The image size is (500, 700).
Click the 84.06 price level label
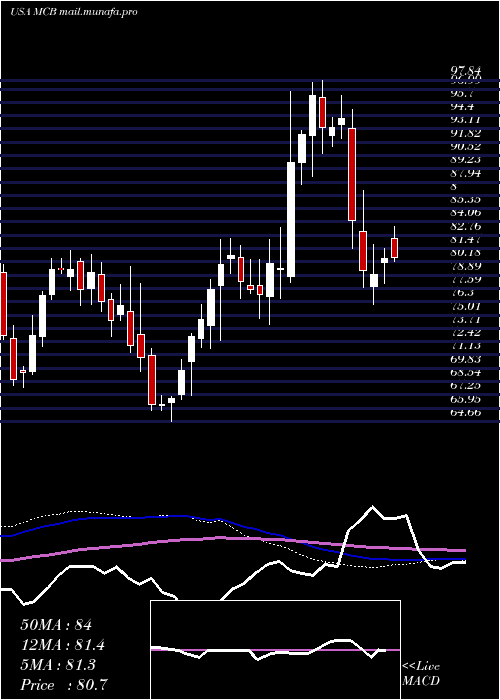466,213
